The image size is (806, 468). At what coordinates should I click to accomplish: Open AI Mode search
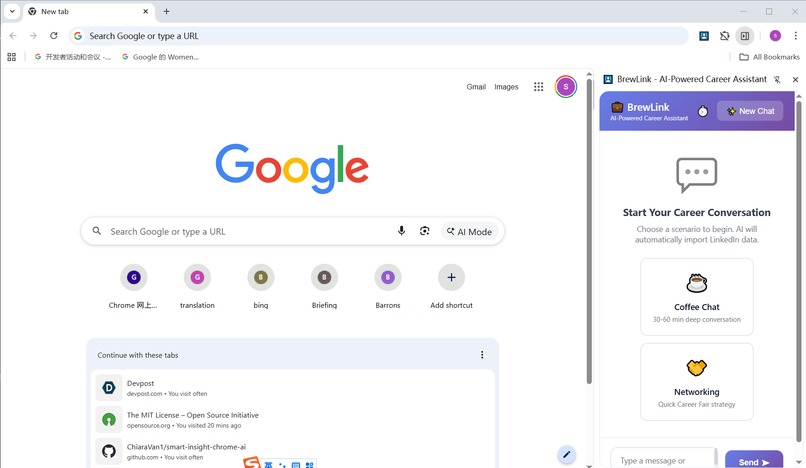469,231
